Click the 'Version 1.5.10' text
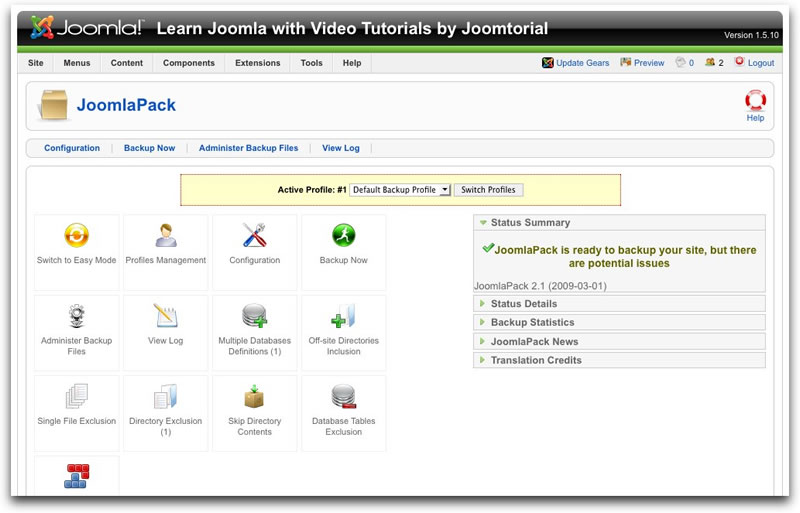 point(751,35)
